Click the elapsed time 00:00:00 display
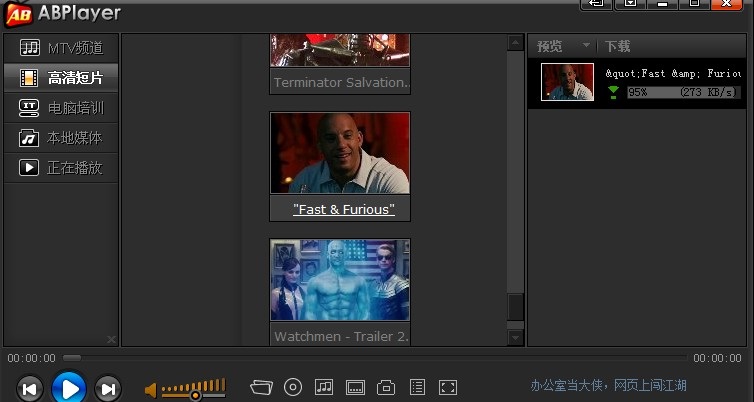This screenshot has width=754, height=402. (x=31, y=358)
